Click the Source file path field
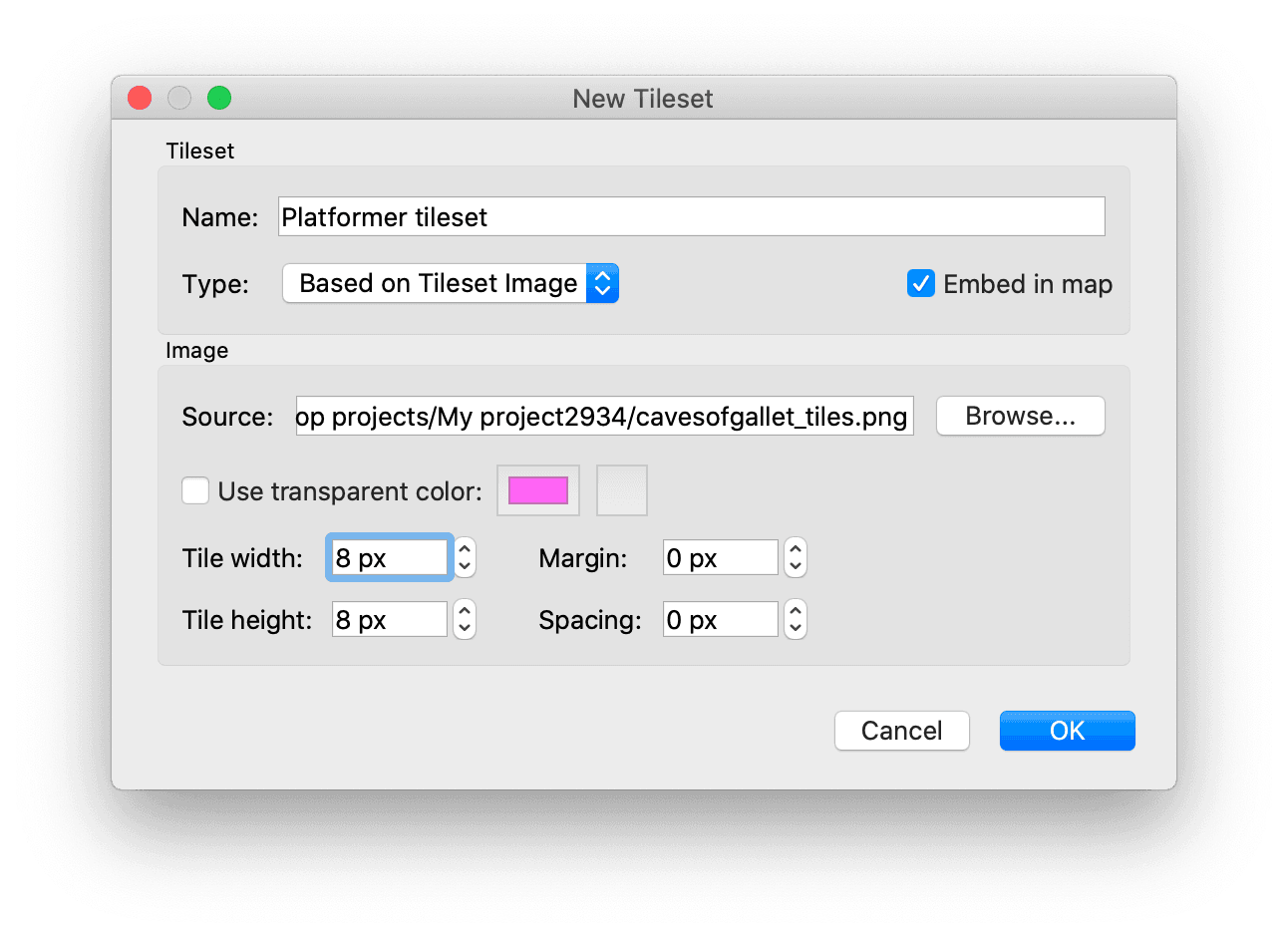 pyautogui.click(x=604, y=417)
